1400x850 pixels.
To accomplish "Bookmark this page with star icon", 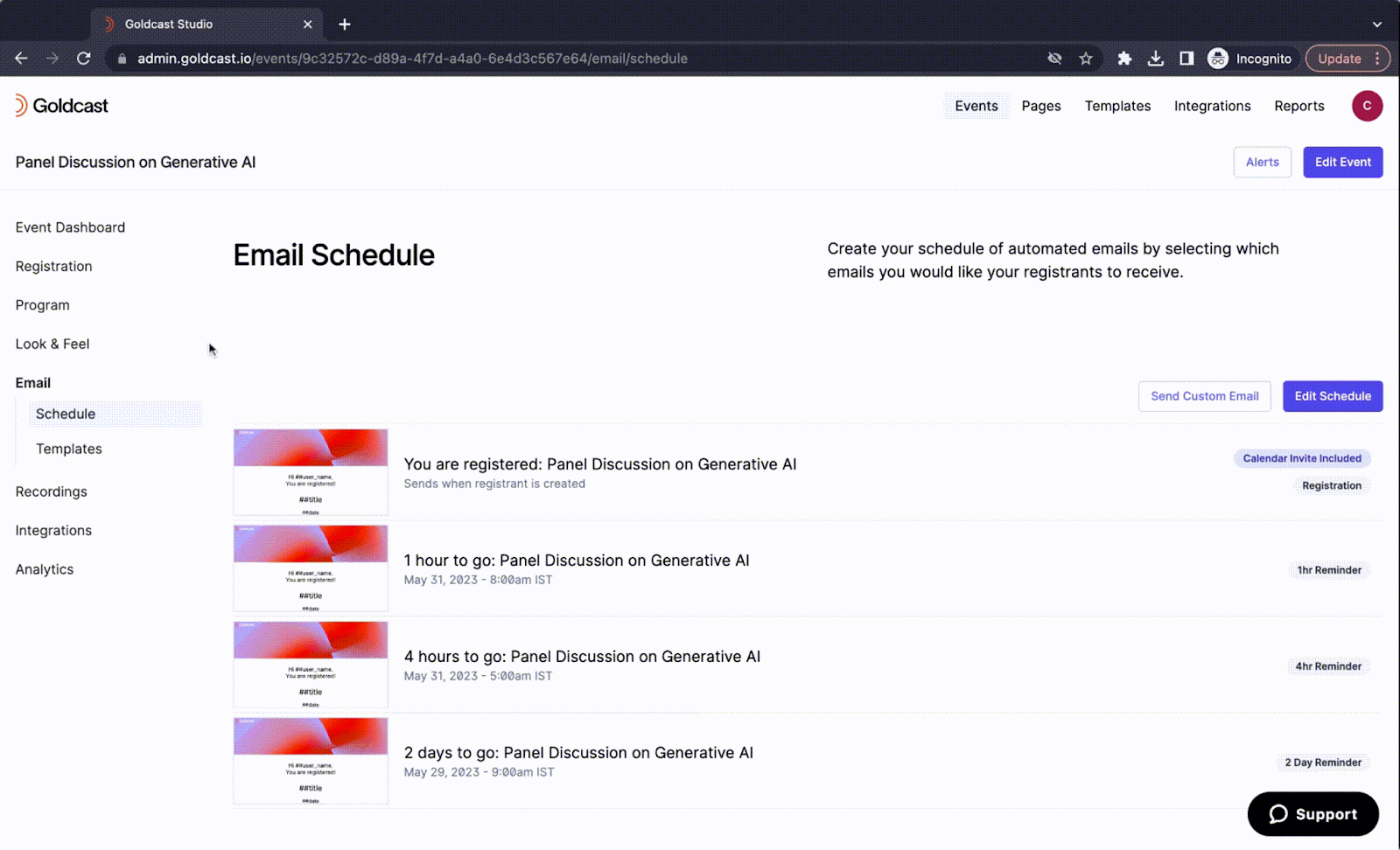I will coord(1086,59).
